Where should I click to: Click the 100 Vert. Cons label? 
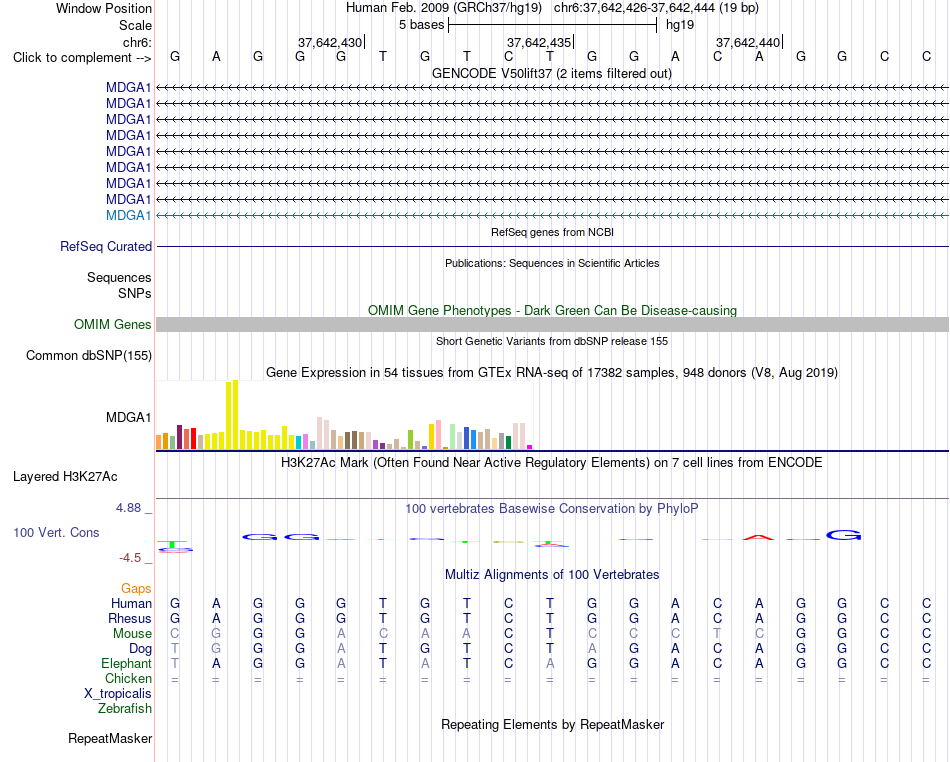point(56,532)
